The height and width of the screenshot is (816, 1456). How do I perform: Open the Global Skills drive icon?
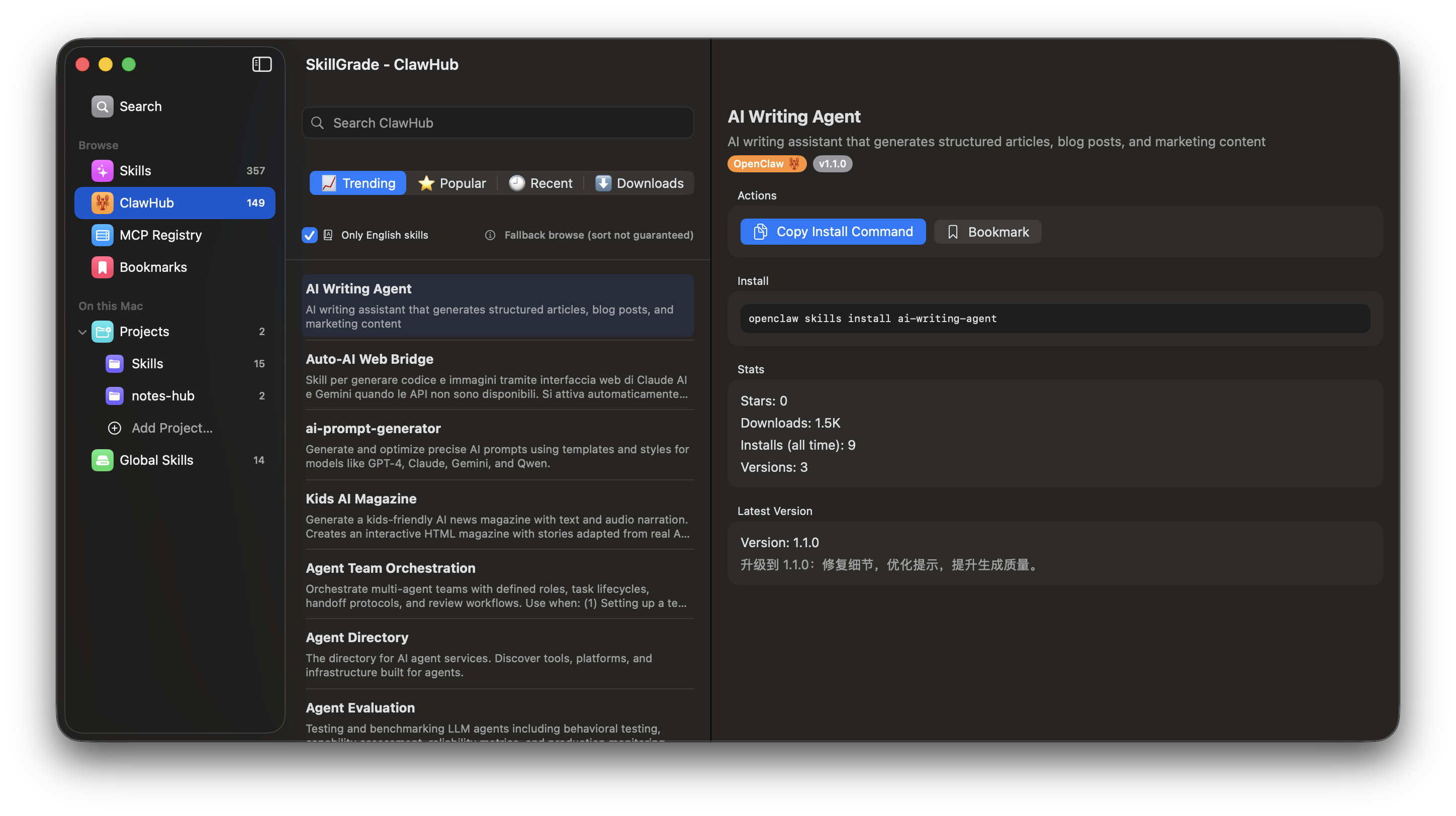pos(102,460)
